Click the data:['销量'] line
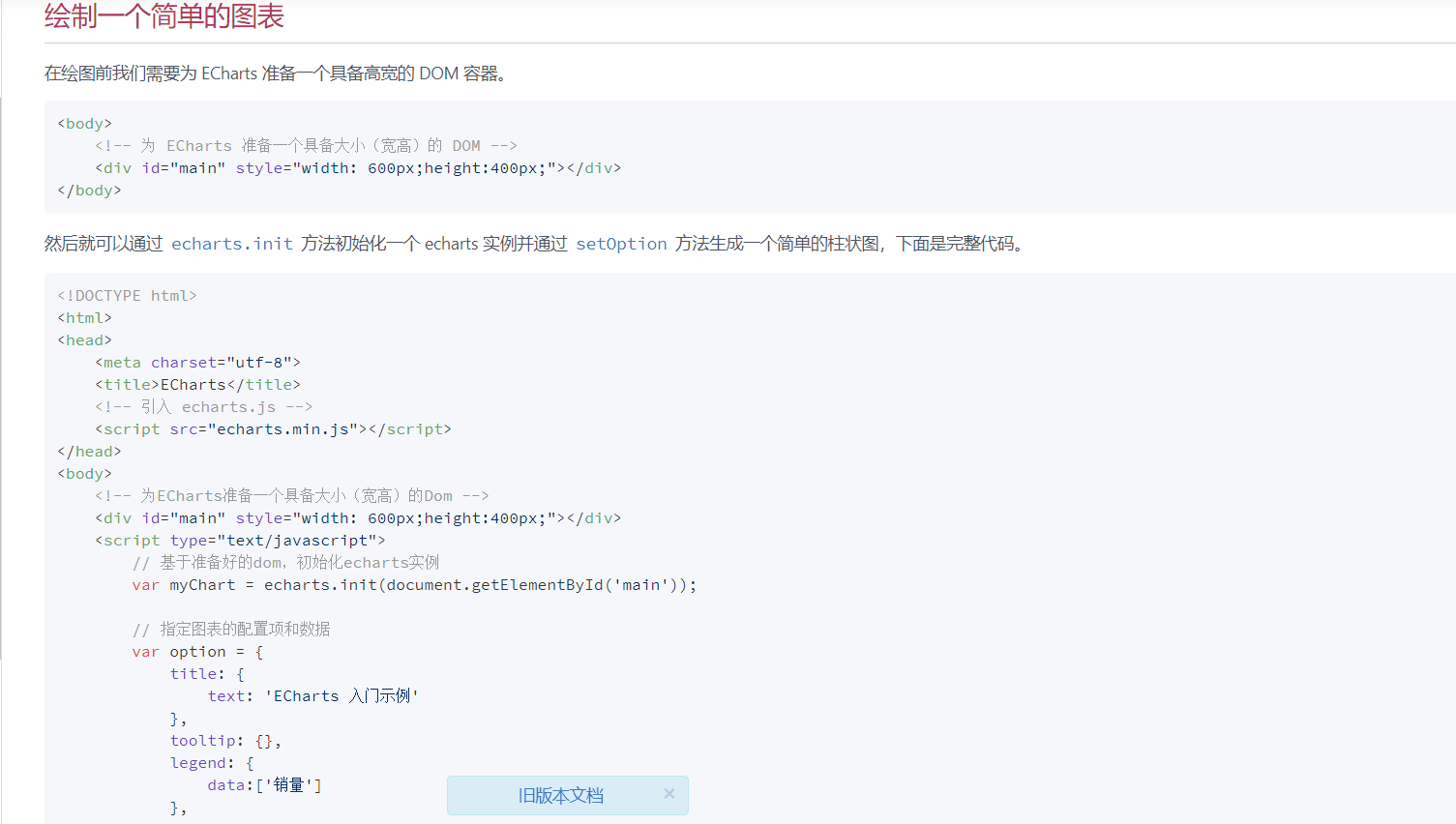Image resolution: width=1456 pixels, height=824 pixels. [264, 785]
